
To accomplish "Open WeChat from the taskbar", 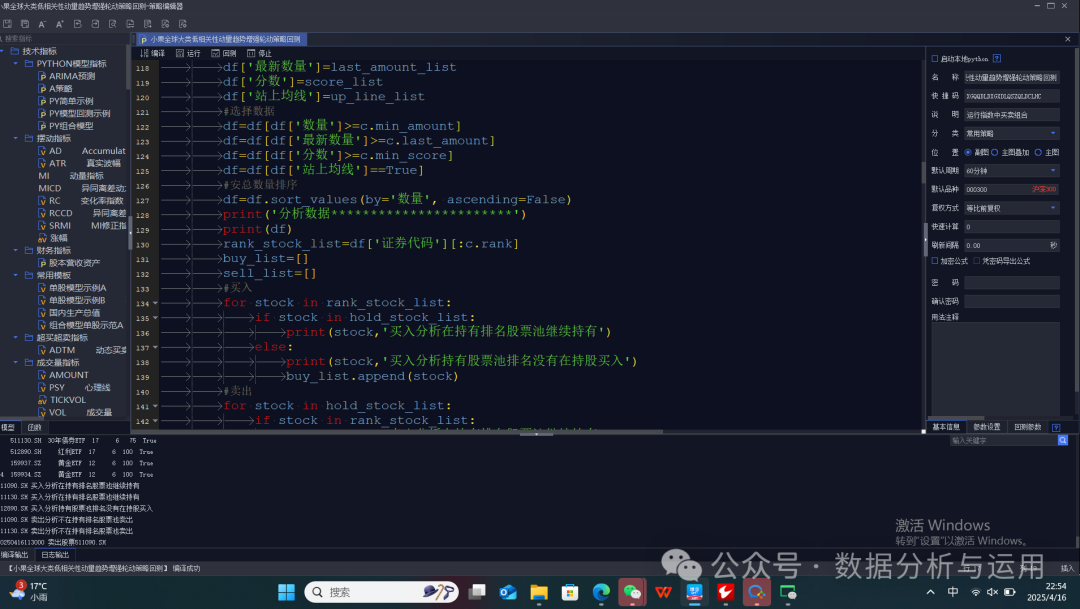I will (632, 592).
